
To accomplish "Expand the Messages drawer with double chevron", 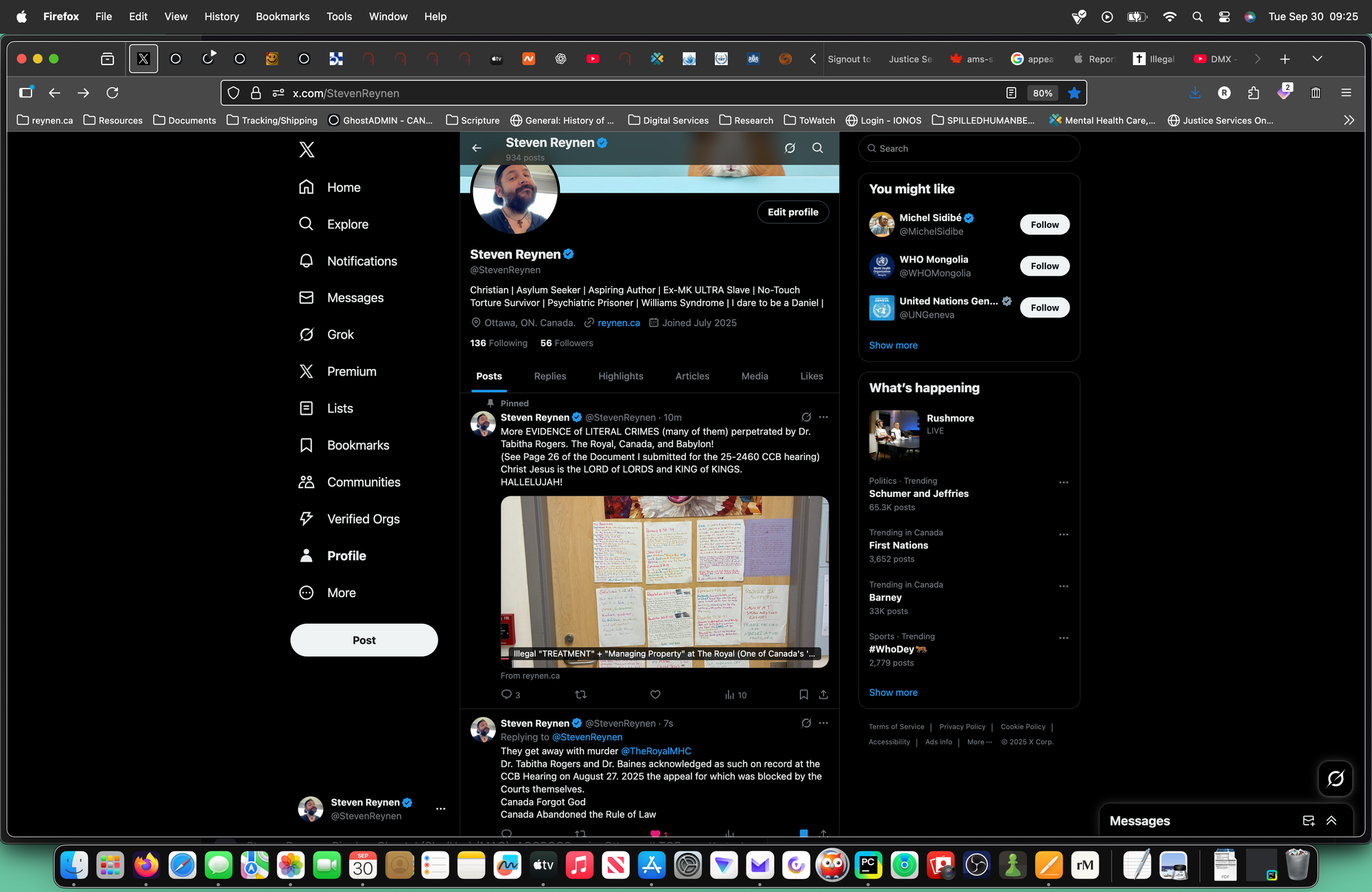I will 1332,821.
